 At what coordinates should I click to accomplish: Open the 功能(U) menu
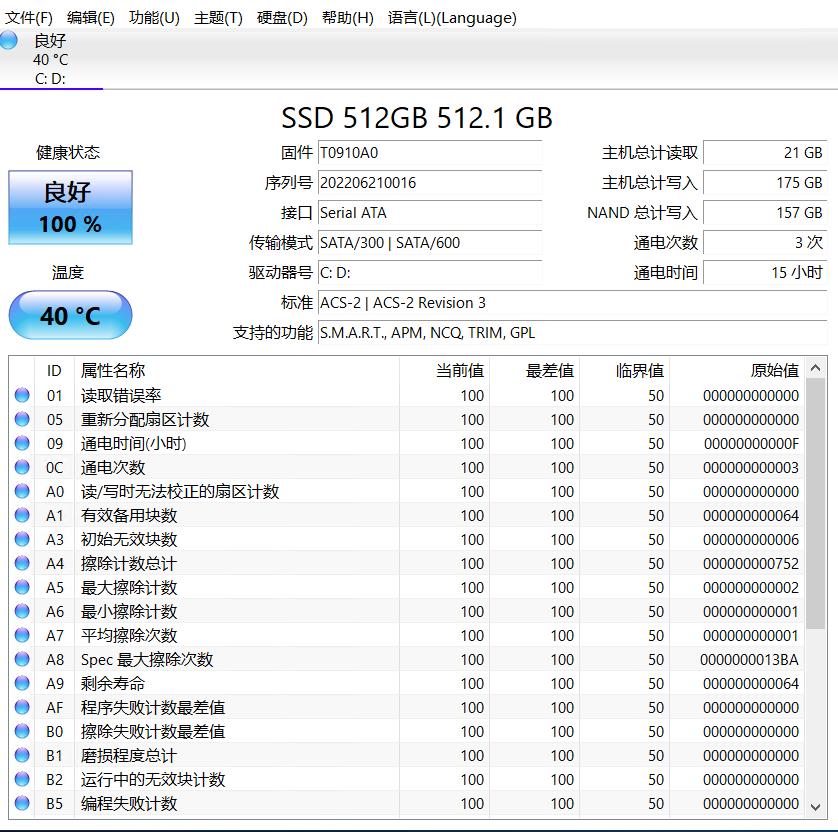click(154, 18)
